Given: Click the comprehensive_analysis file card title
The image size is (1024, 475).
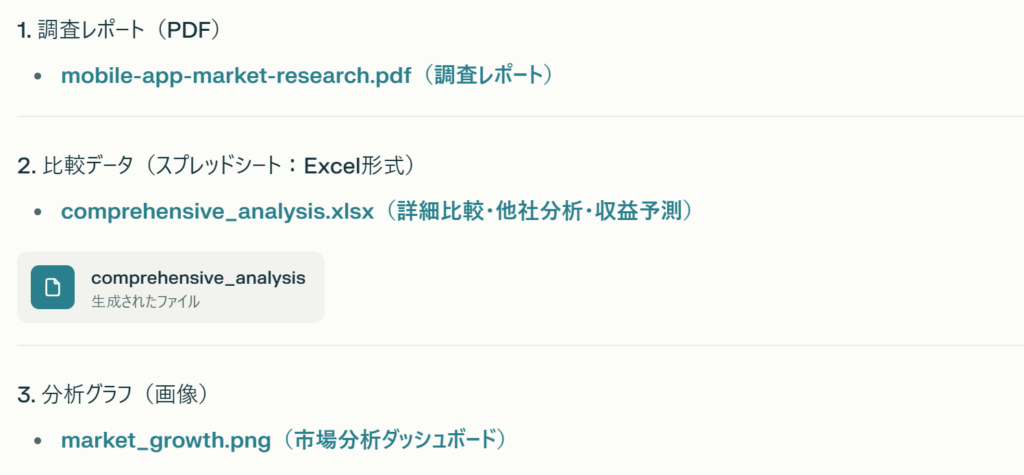Looking at the screenshot, I should pos(198,278).
